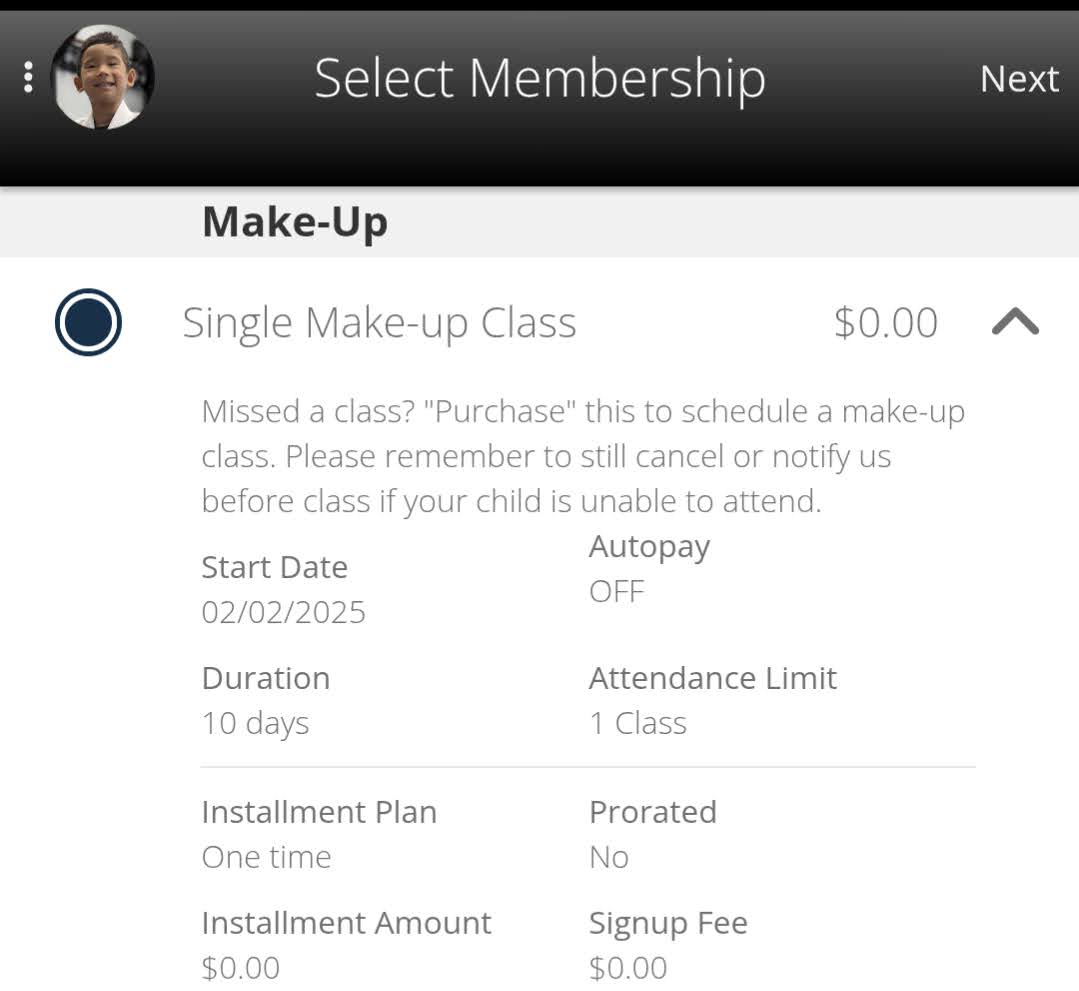Click the Attendance Limit 1 Class value
The width and height of the screenshot is (1079, 991).
(x=638, y=723)
